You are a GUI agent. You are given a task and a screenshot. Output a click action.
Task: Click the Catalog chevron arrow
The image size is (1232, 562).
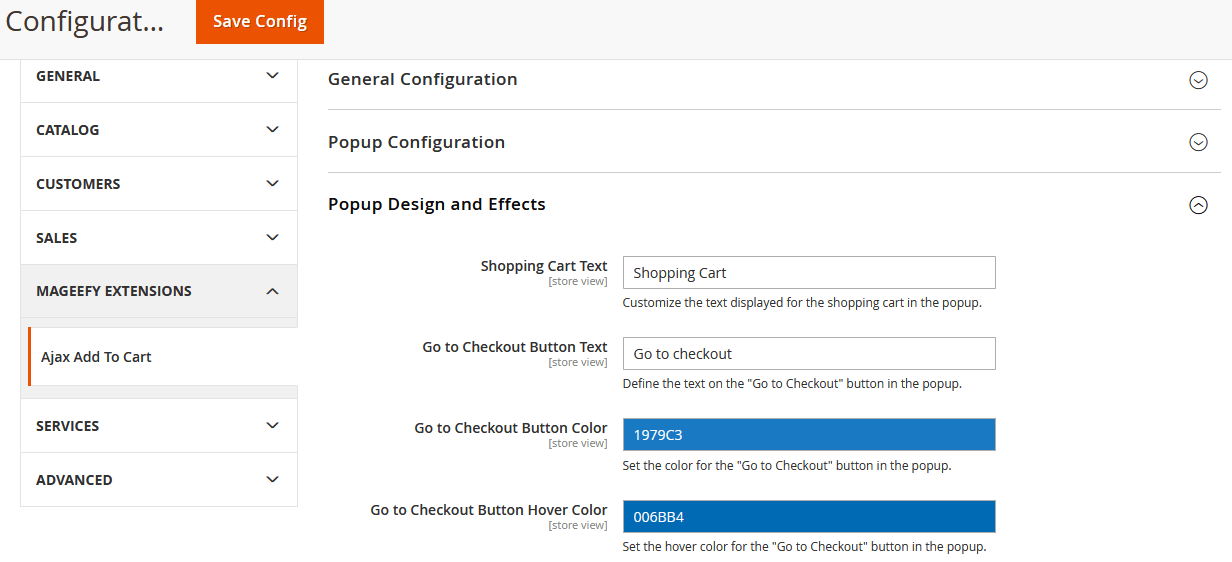point(272,130)
